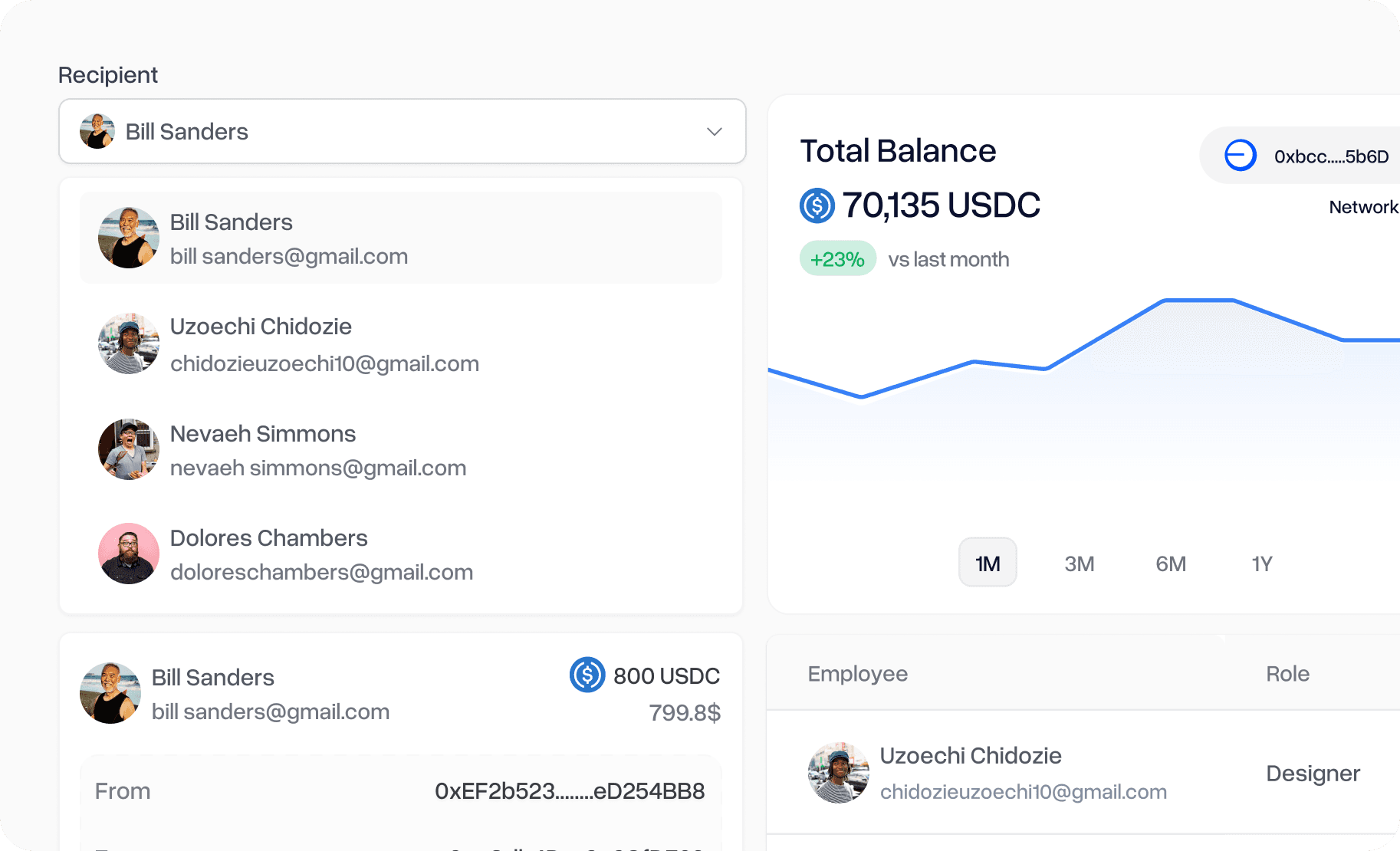Select Bill Sanders option in recipient list

tap(401, 238)
